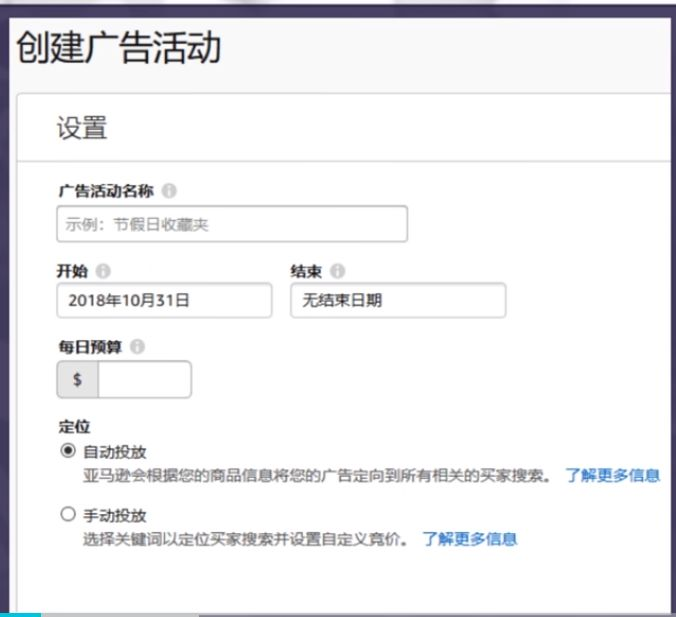Click the 手动投放 option label
The image size is (676, 617).
point(115,515)
